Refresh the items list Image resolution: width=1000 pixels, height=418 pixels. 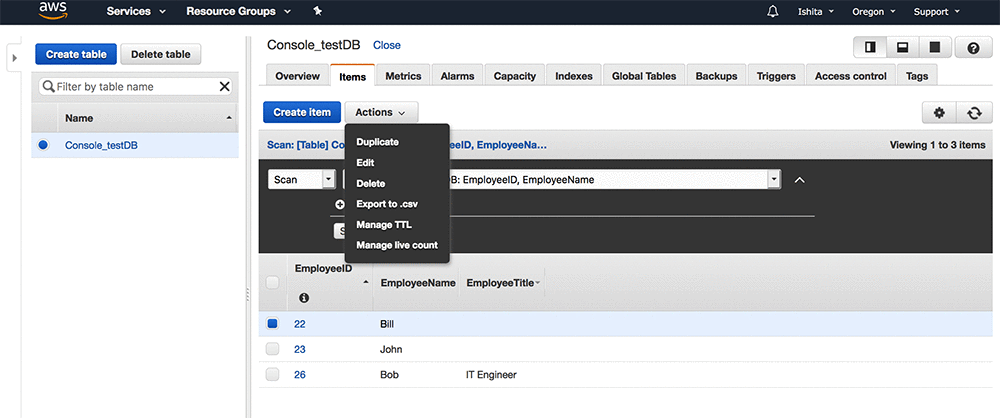(x=974, y=112)
